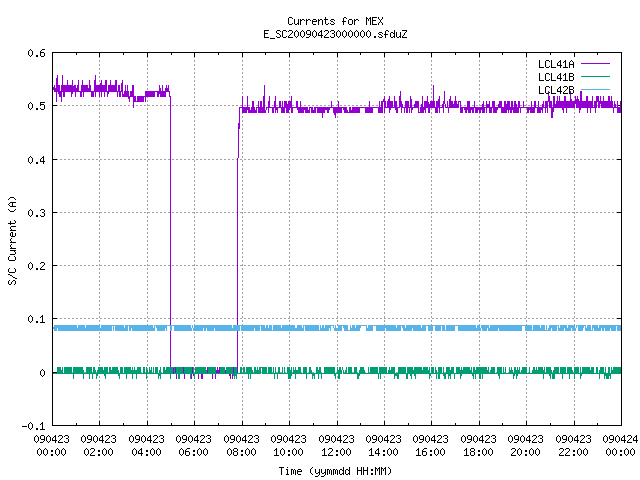Click the blue LCL42B trace near 12:00
The width and height of the screenshot is (640, 480).
coord(337,328)
